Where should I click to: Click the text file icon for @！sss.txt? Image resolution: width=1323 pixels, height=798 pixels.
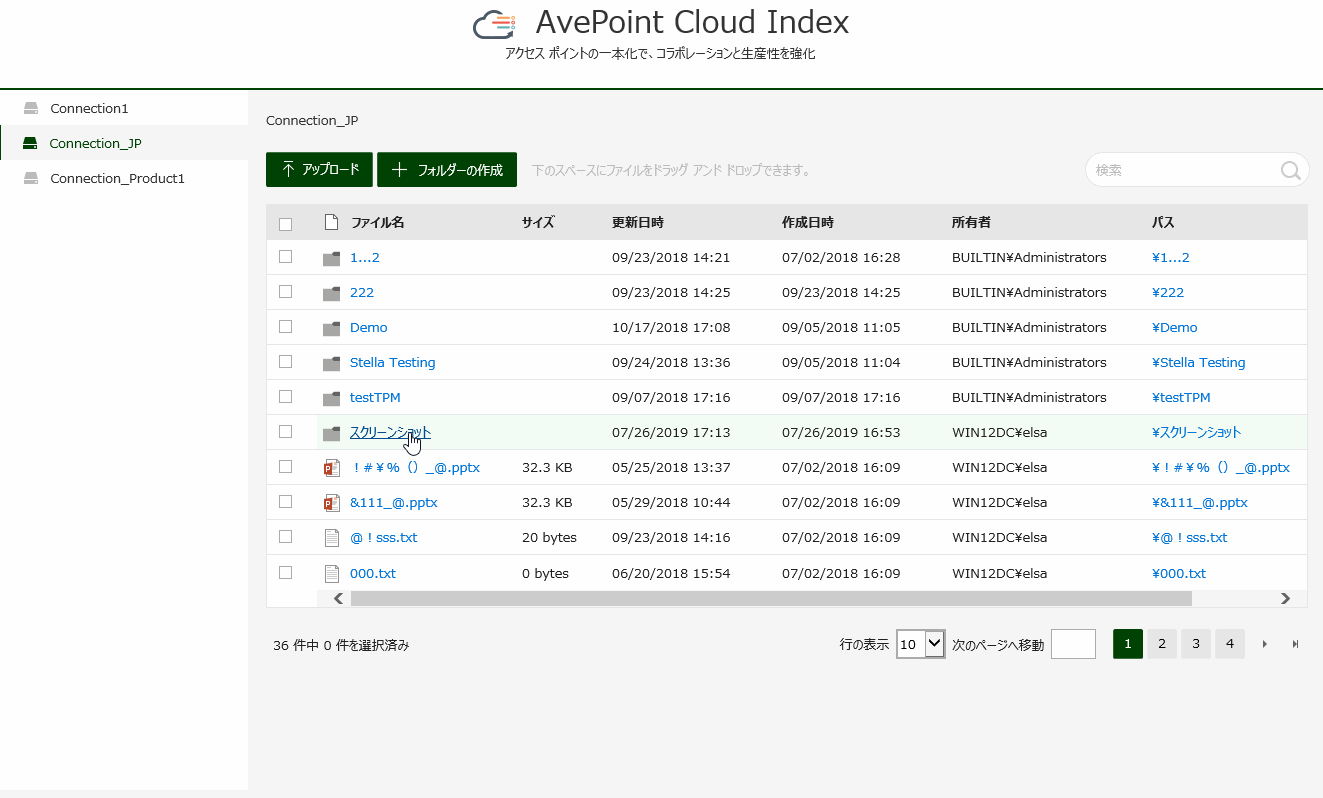332,538
